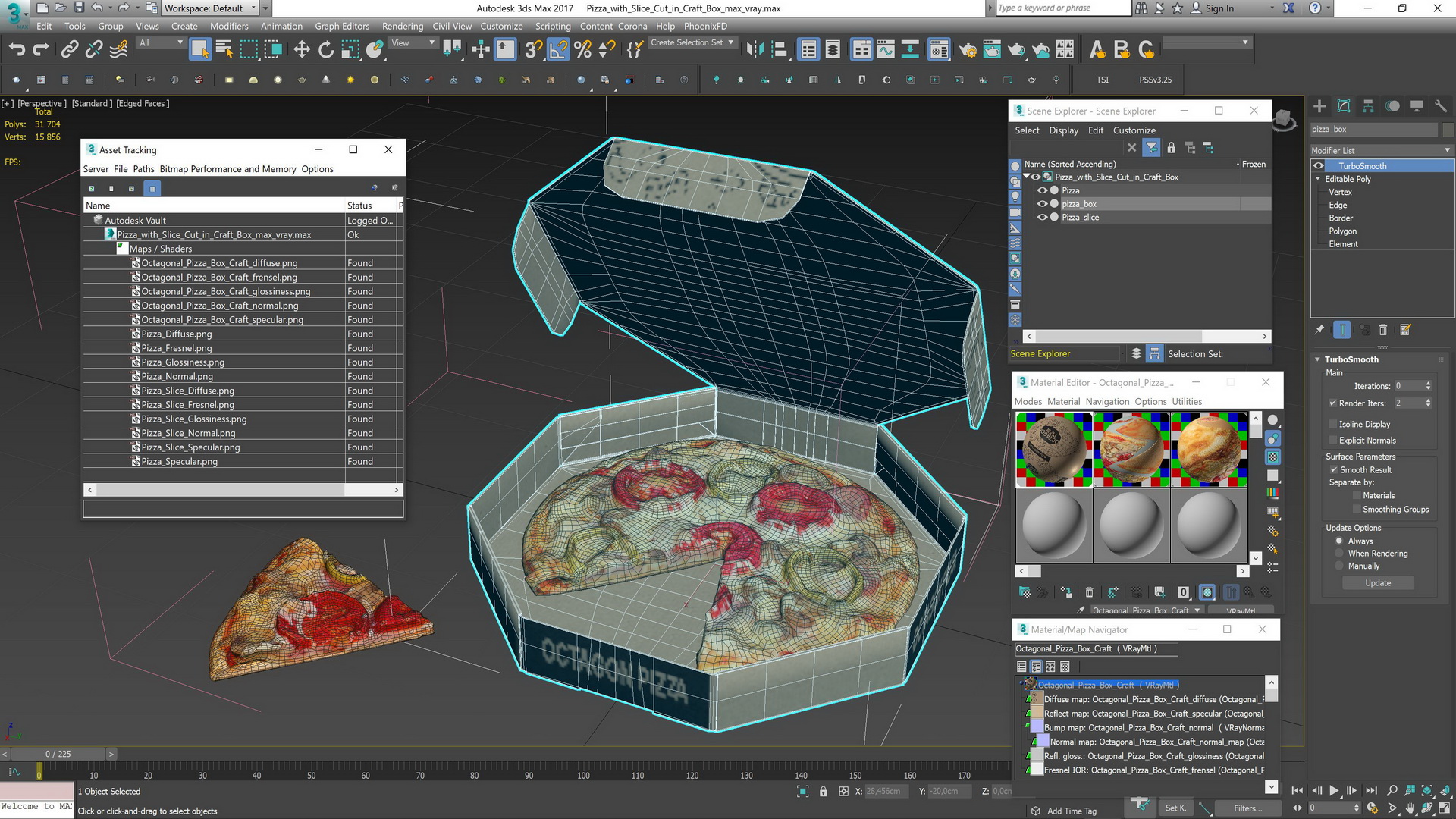Click the Graph Editors menu item
Image resolution: width=1456 pixels, height=819 pixels.
click(x=341, y=25)
